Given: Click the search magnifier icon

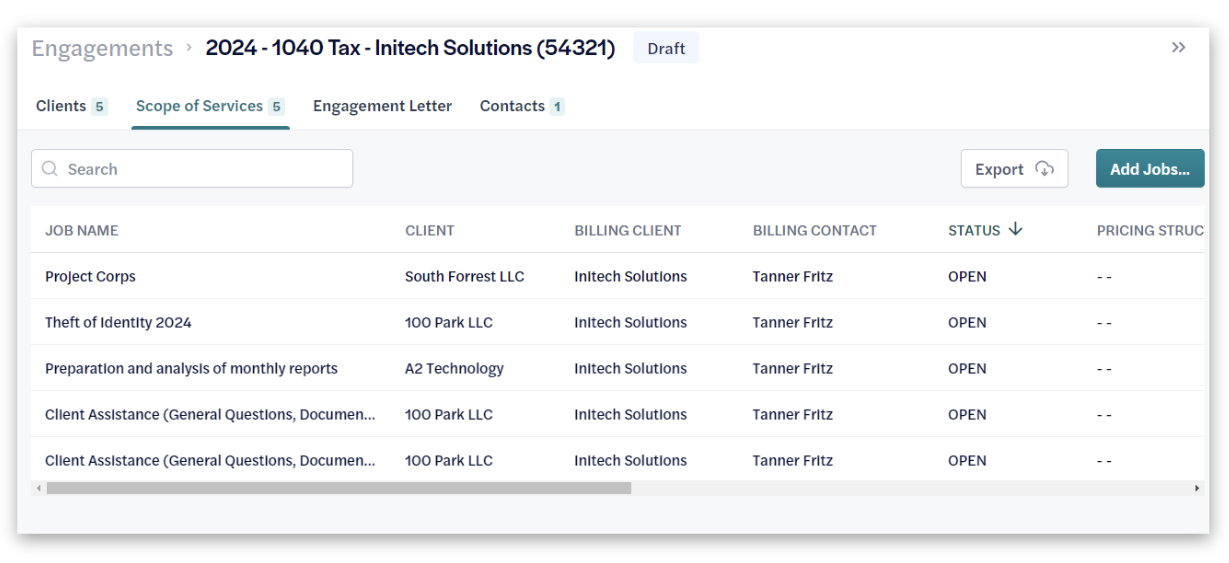Looking at the screenshot, I should tap(50, 169).
